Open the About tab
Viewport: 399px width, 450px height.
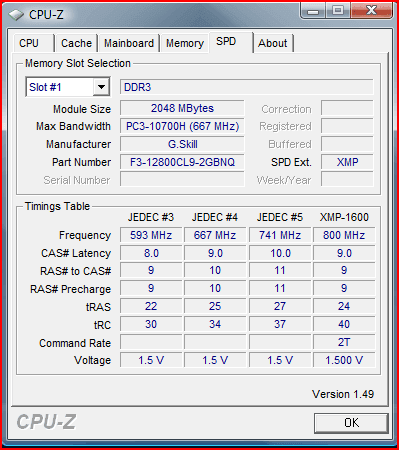point(273,43)
